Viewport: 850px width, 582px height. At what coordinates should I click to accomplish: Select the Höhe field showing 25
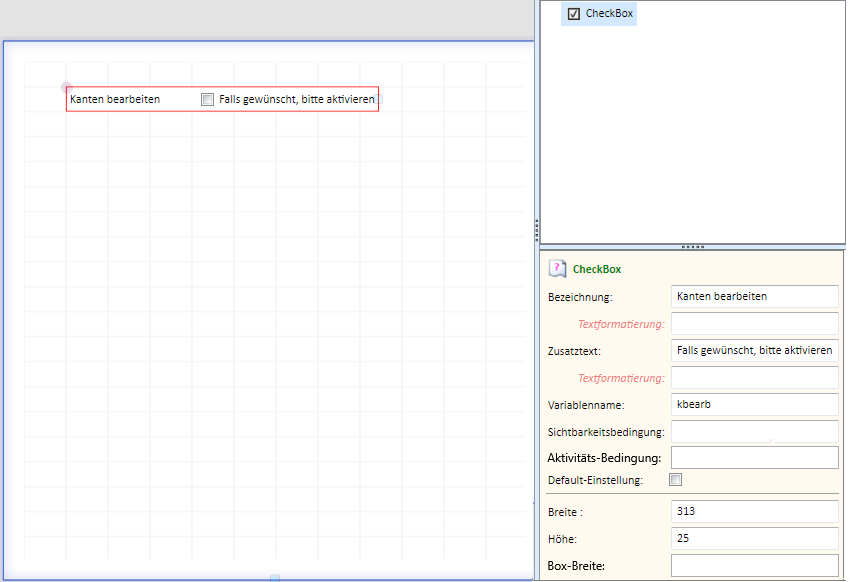click(755, 539)
